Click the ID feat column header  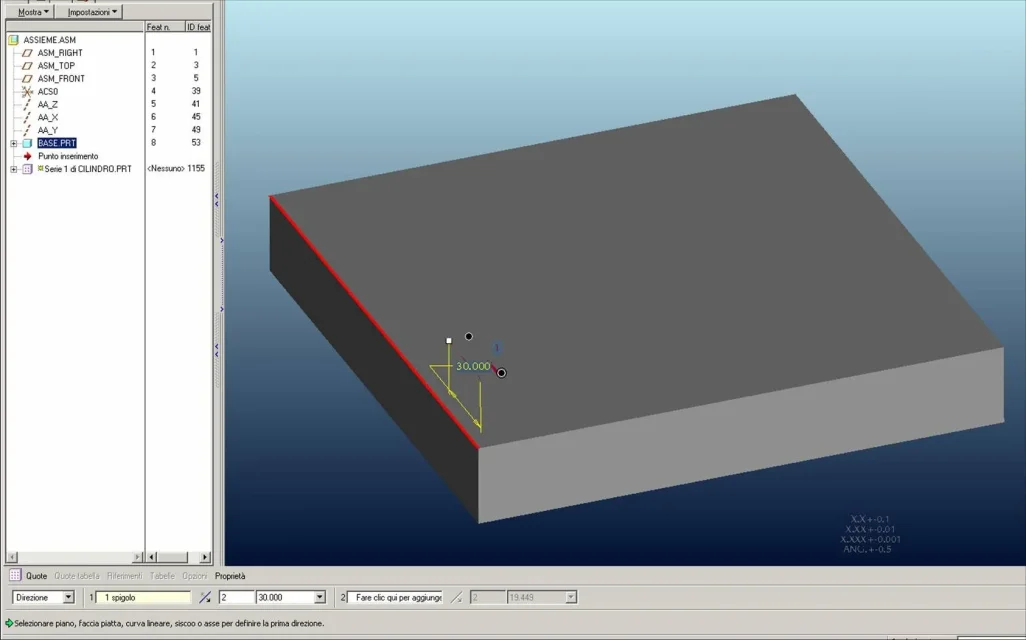[x=198, y=27]
